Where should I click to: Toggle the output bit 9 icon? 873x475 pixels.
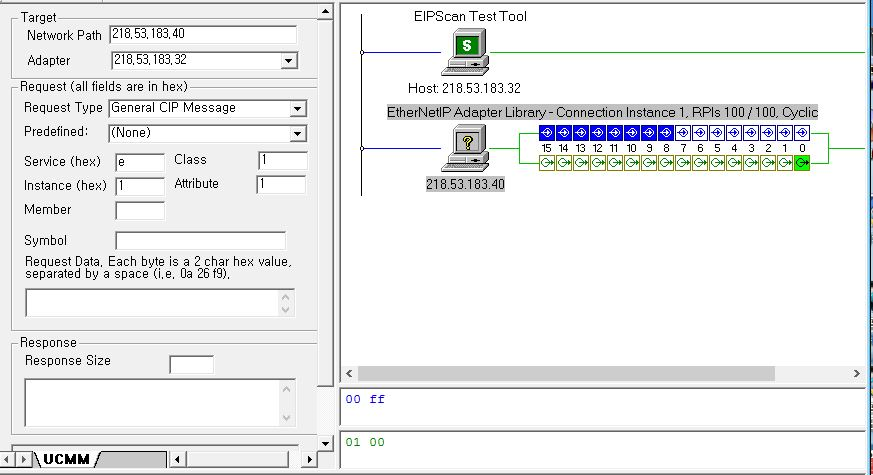649,163
